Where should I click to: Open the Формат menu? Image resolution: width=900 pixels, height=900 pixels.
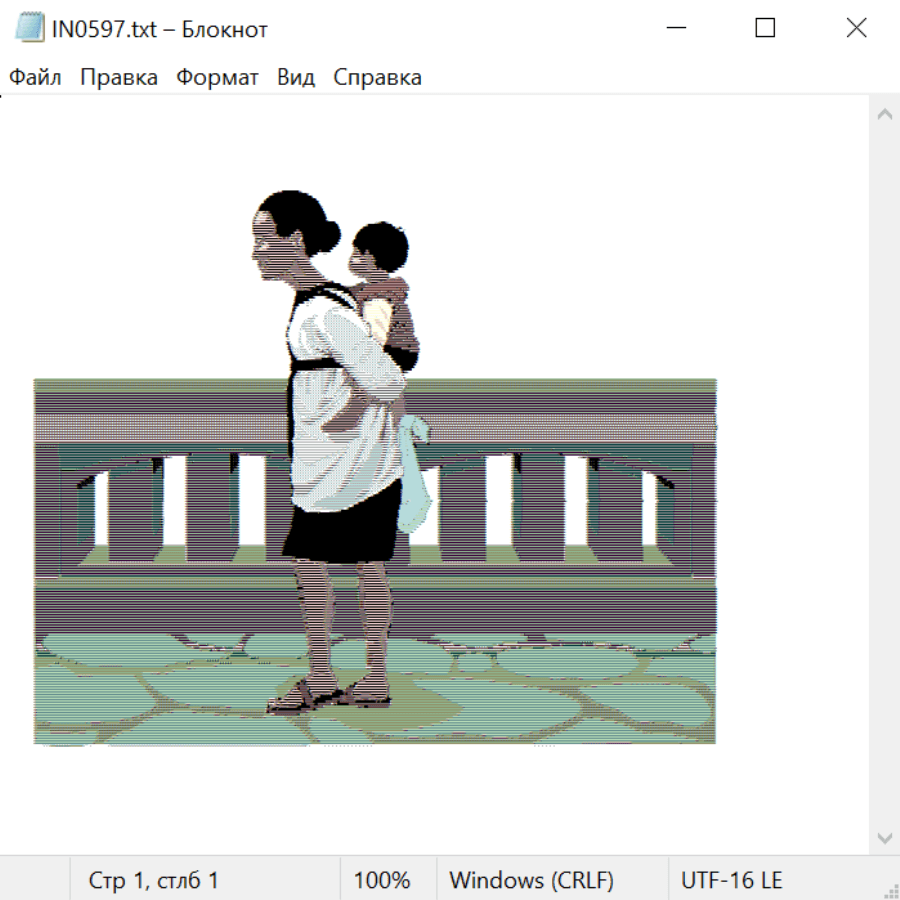pyautogui.click(x=217, y=78)
